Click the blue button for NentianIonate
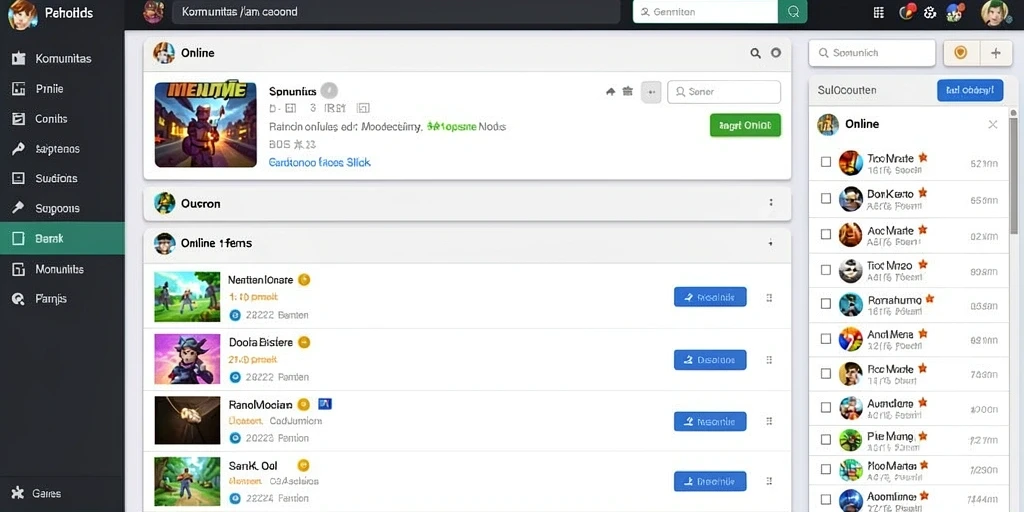The height and width of the screenshot is (512, 1024). coord(710,297)
